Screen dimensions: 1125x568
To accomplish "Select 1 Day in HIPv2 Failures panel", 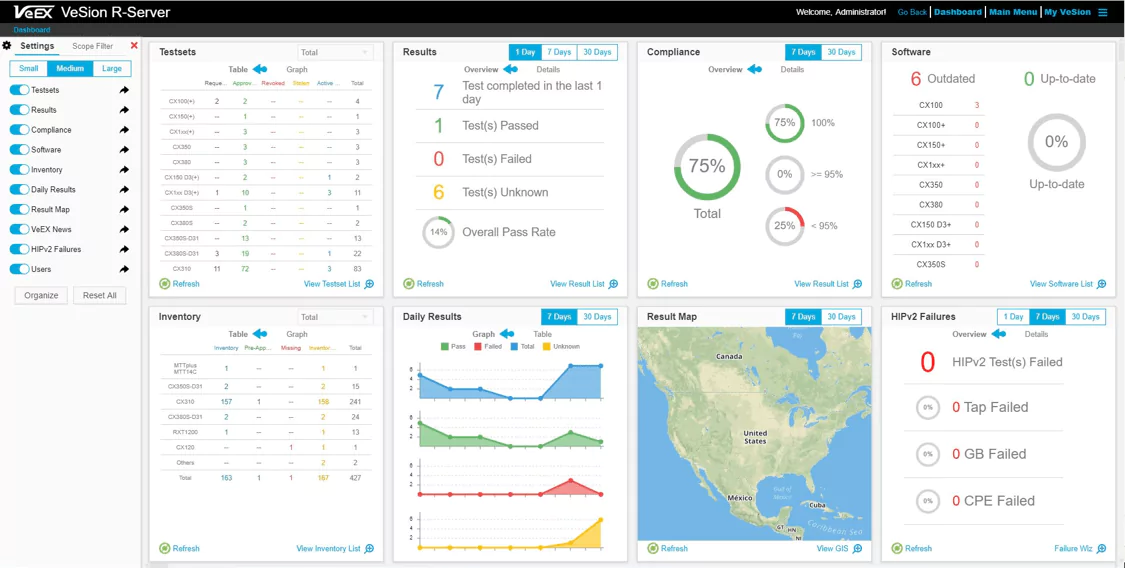I will click(1013, 317).
